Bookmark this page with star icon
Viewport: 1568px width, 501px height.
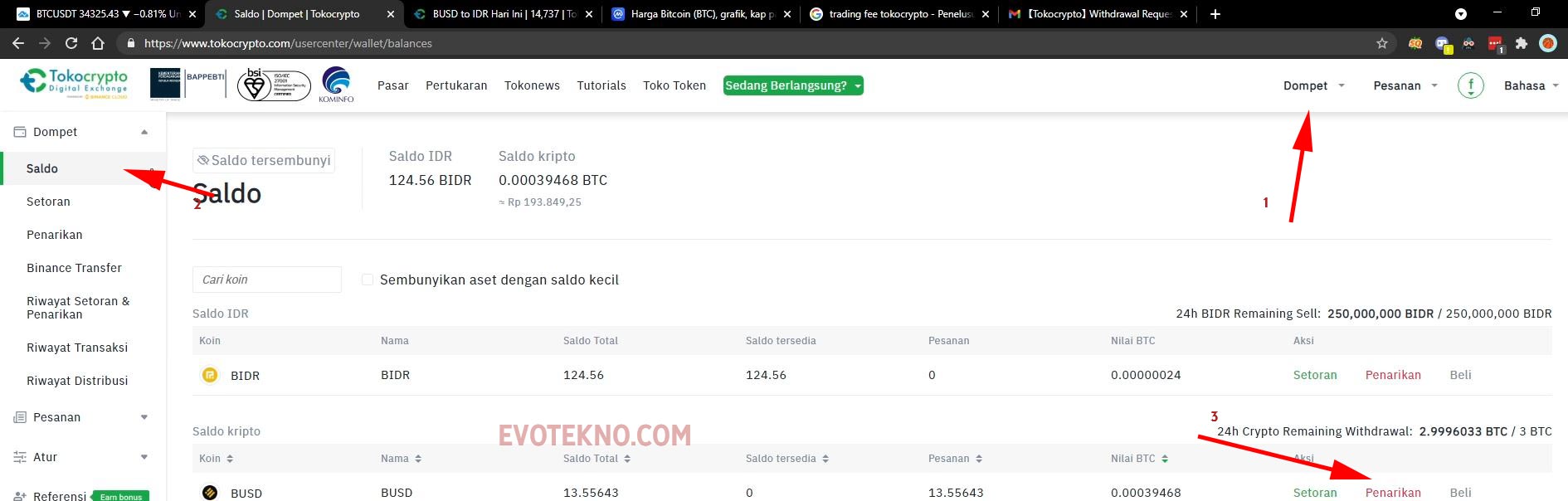tap(1382, 43)
